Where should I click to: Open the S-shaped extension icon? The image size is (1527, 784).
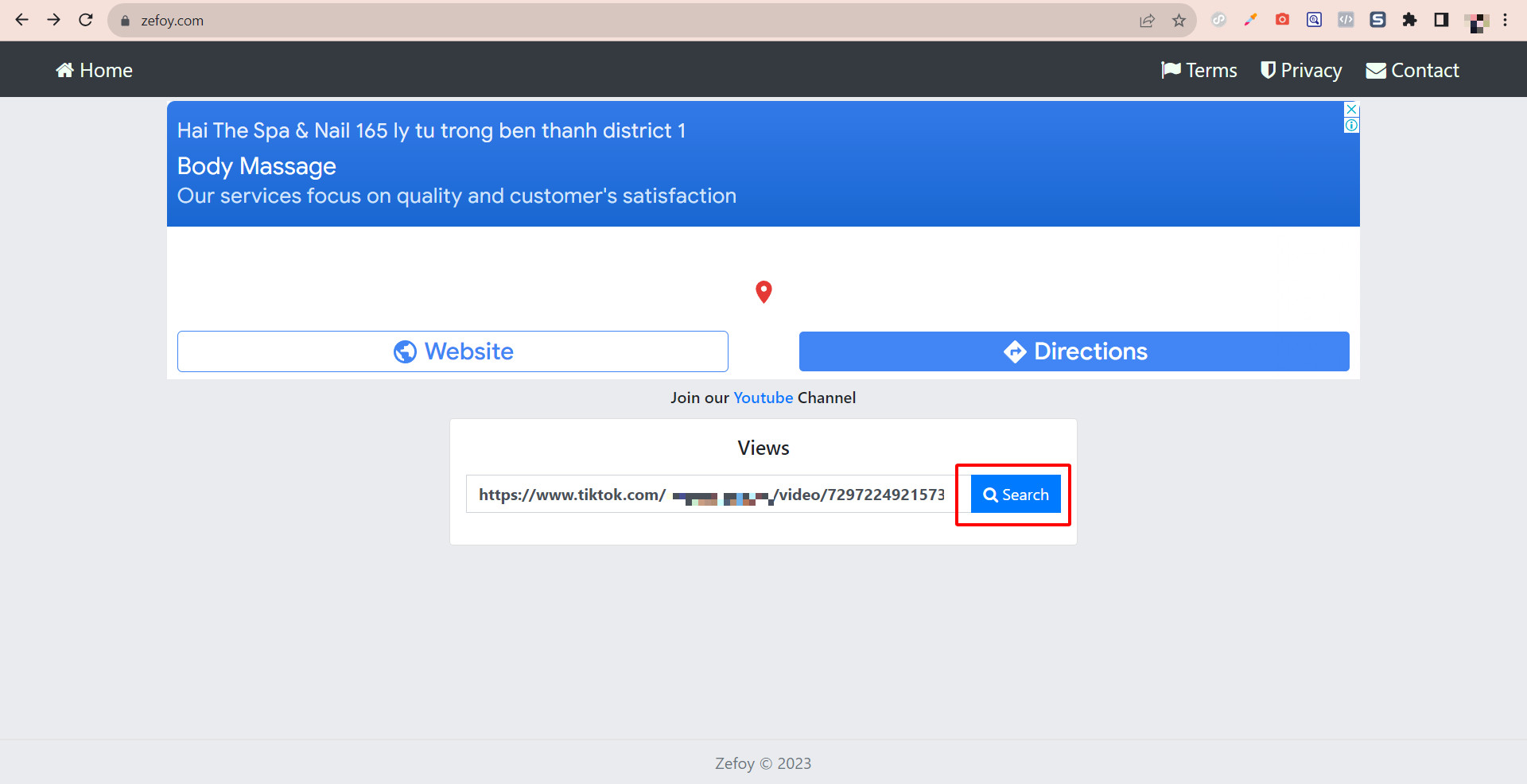(1377, 20)
